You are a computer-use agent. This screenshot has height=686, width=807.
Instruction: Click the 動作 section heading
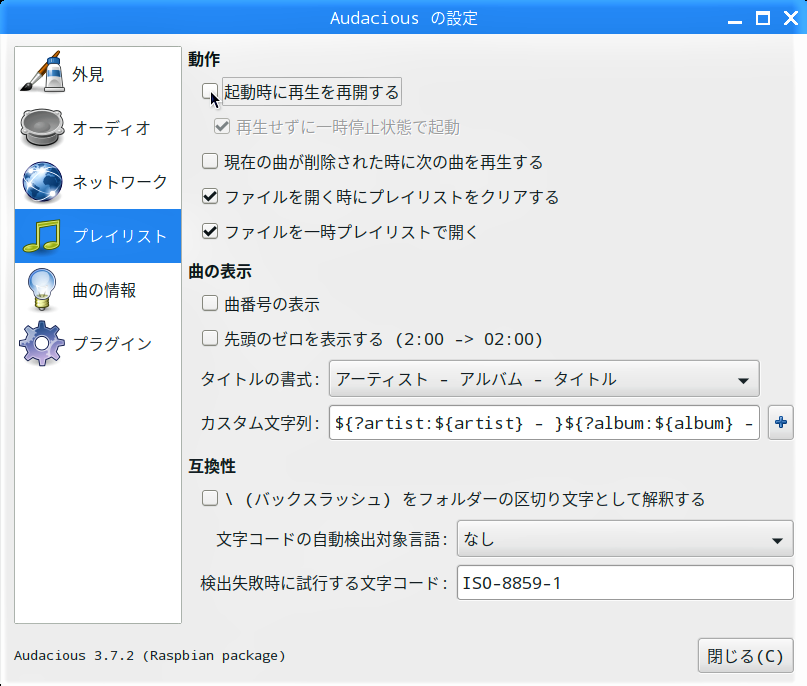coord(204,59)
